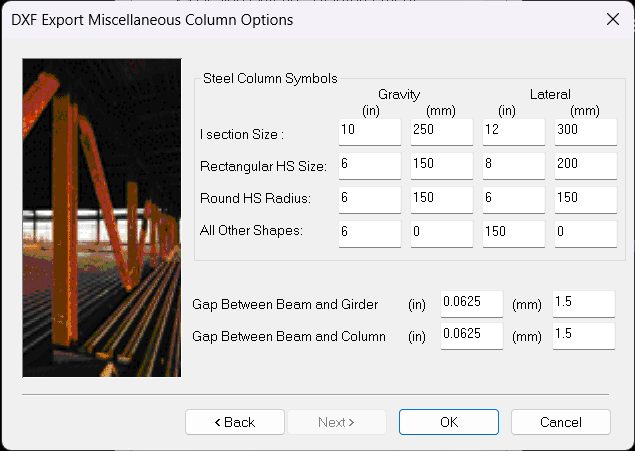
Task: Edit Gap Between Beam and Girder inches
Action: [471, 303]
